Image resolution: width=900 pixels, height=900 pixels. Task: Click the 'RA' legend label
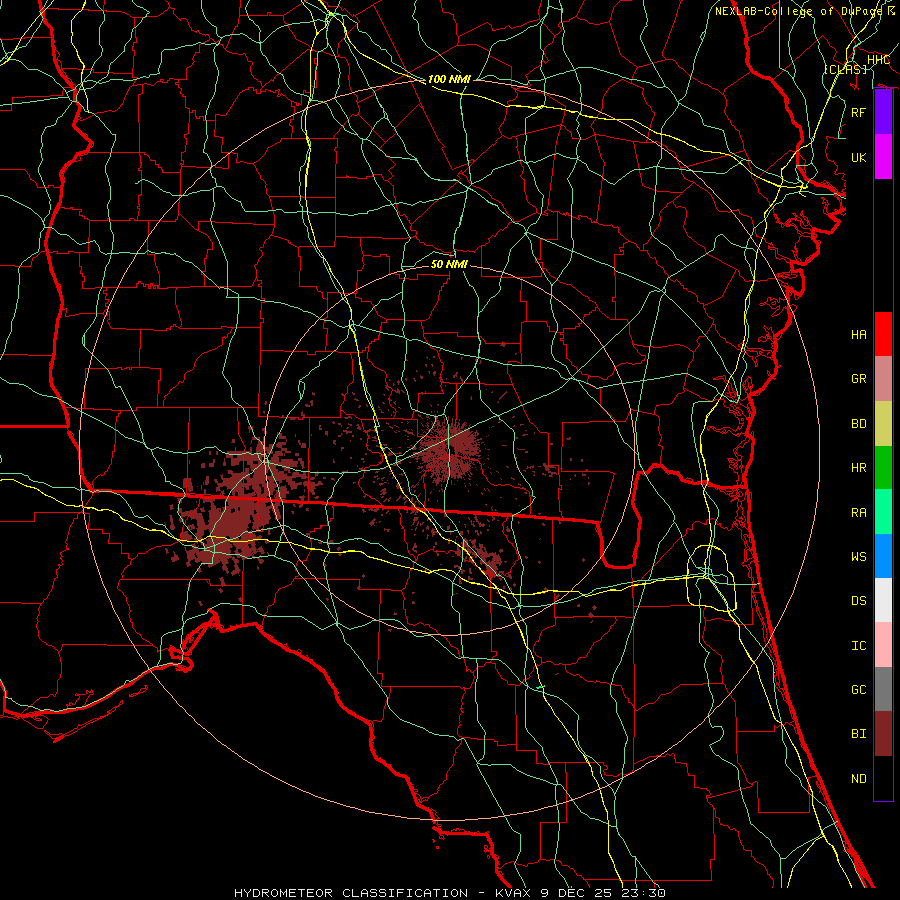point(859,513)
